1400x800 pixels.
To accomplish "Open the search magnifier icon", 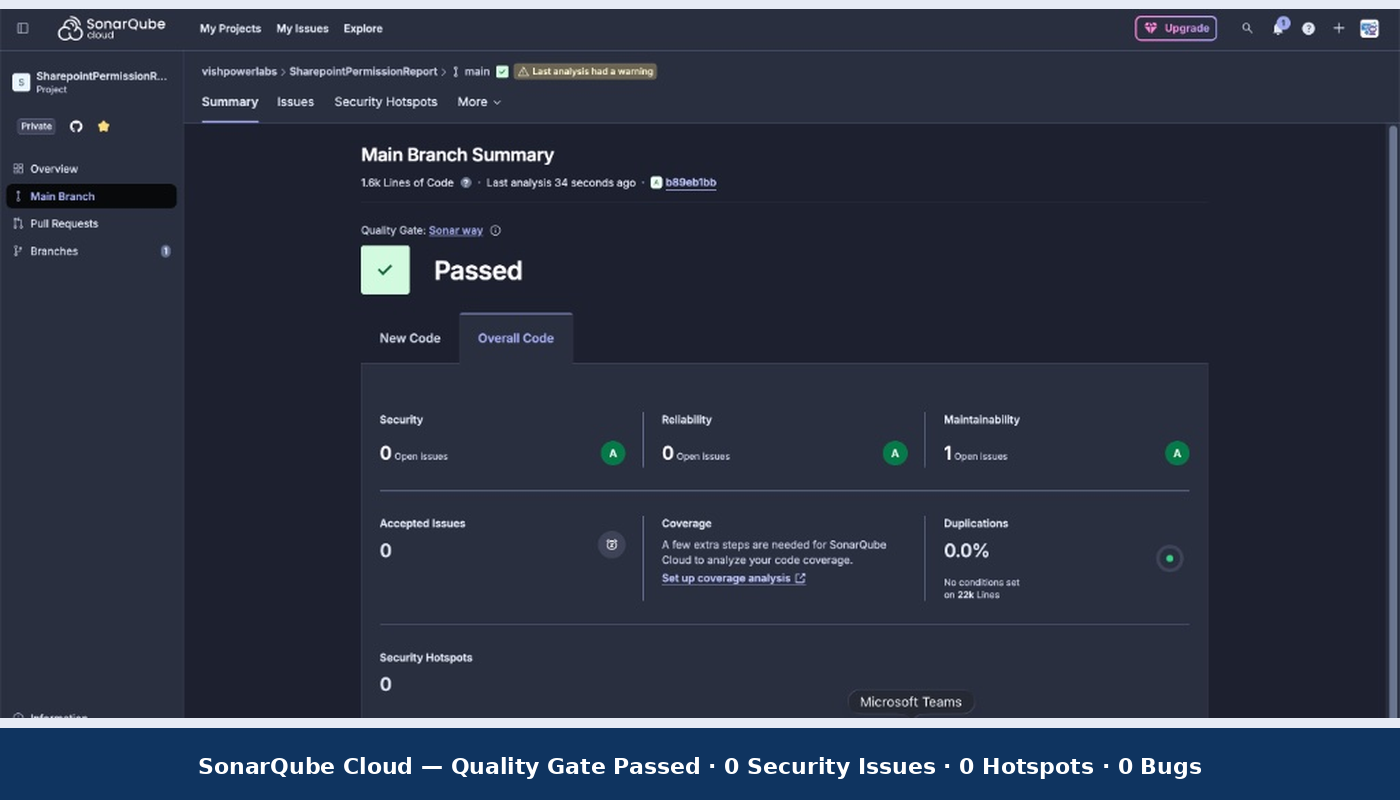I will tap(1247, 28).
